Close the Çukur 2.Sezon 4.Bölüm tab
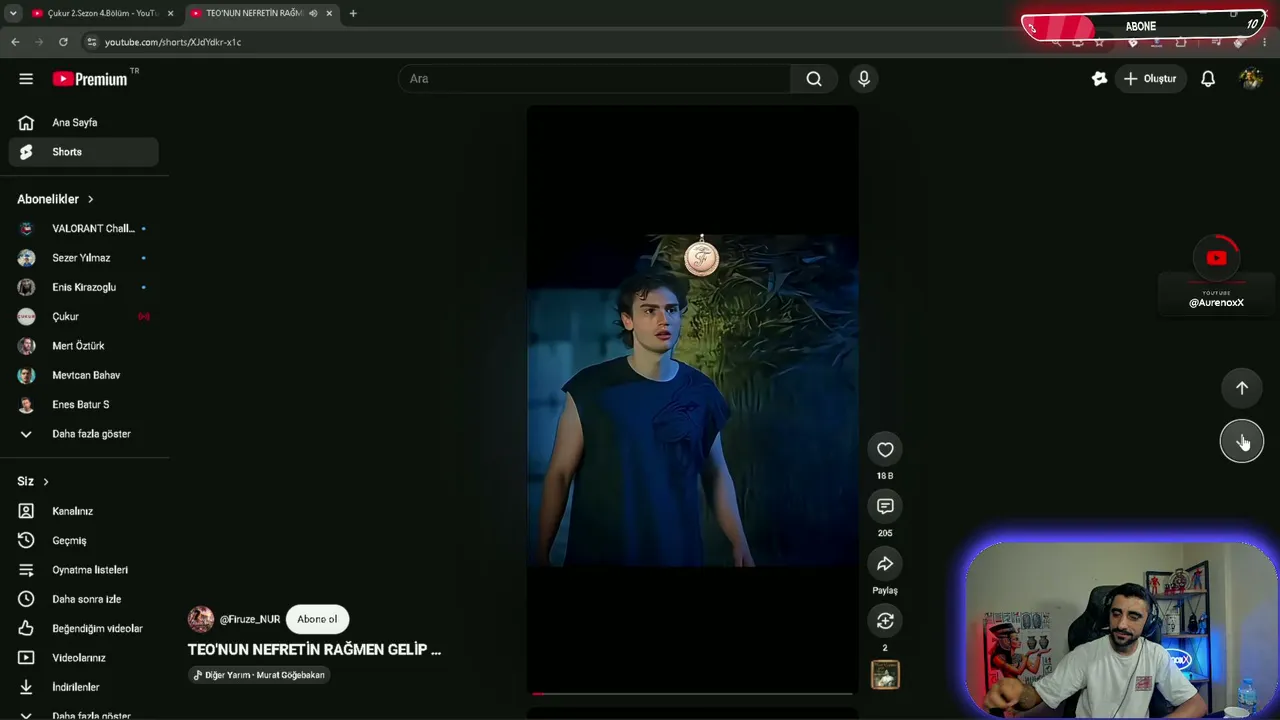This screenshot has height=720, width=1280. (x=170, y=13)
